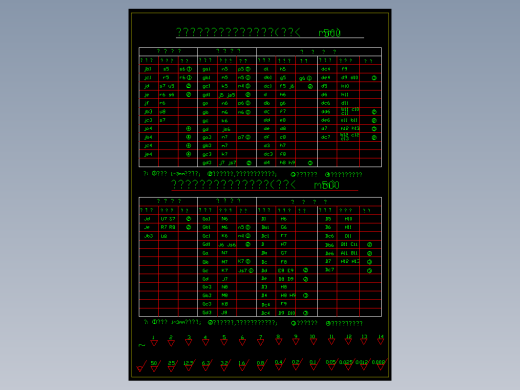Image resolution: width=520 pixels, height=390 pixels.
Task: Click the surface finish symbol labeled 0.8
Action: [x=262, y=366]
